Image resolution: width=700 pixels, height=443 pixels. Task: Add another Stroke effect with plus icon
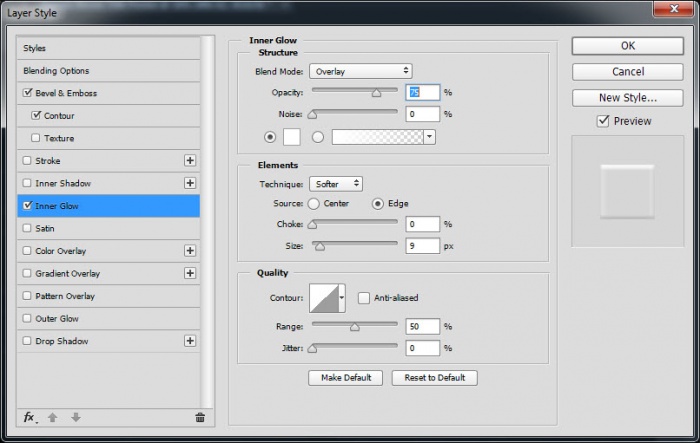(190, 161)
